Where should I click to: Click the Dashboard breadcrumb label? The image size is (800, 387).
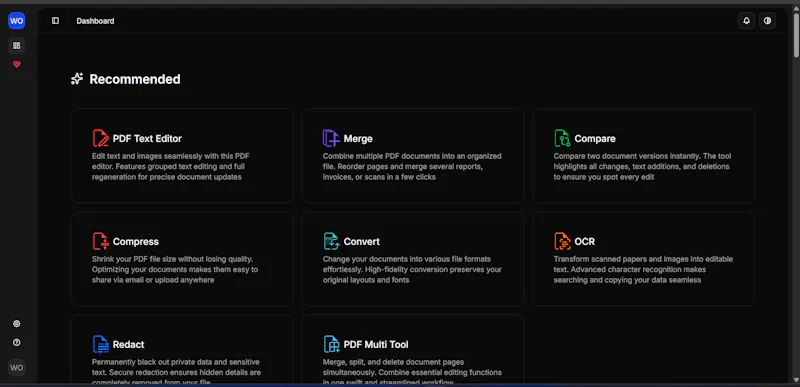point(95,21)
